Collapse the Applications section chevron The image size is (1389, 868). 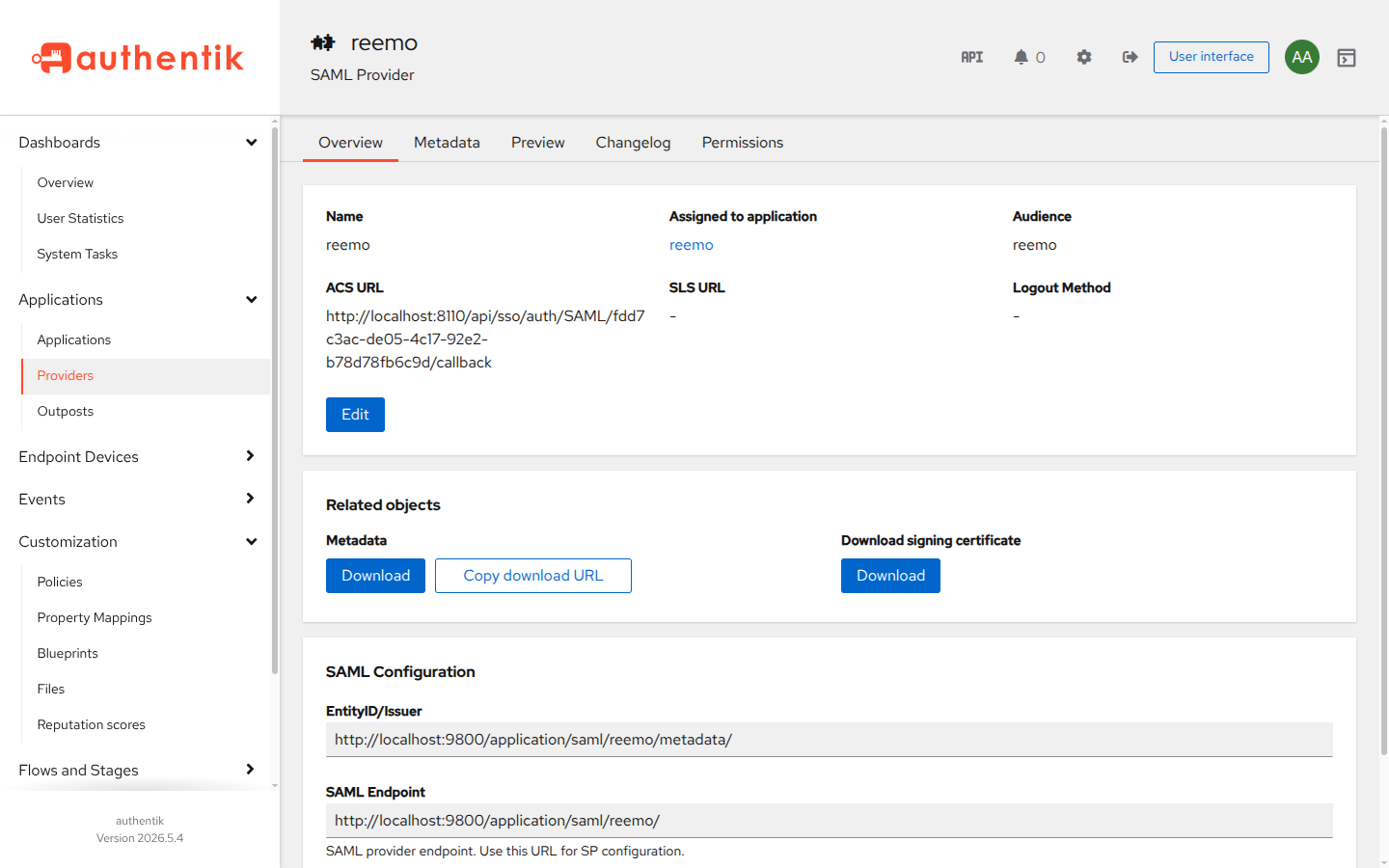pyautogui.click(x=252, y=300)
